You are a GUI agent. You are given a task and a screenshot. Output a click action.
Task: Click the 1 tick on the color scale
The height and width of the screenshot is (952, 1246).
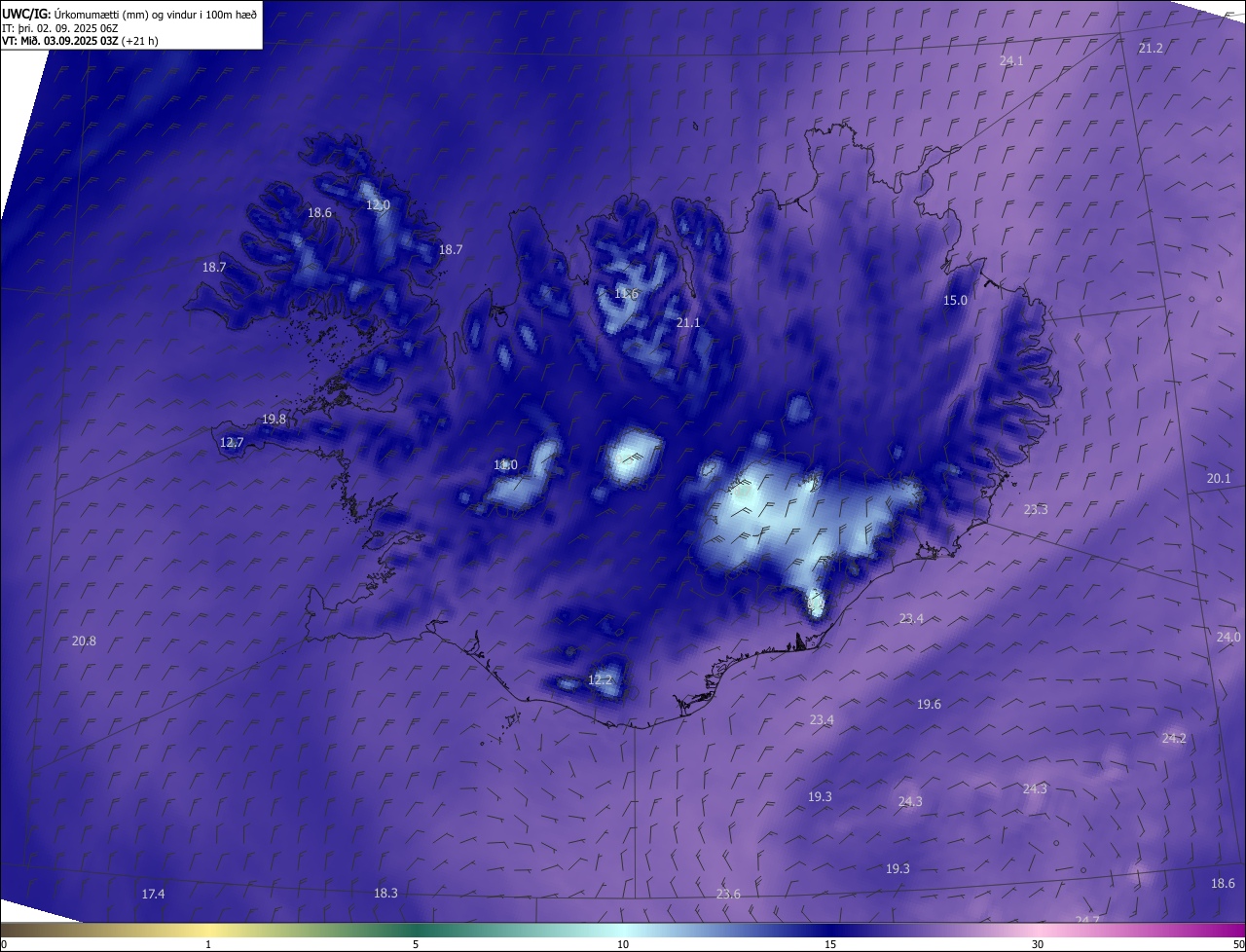tap(208, 944)
